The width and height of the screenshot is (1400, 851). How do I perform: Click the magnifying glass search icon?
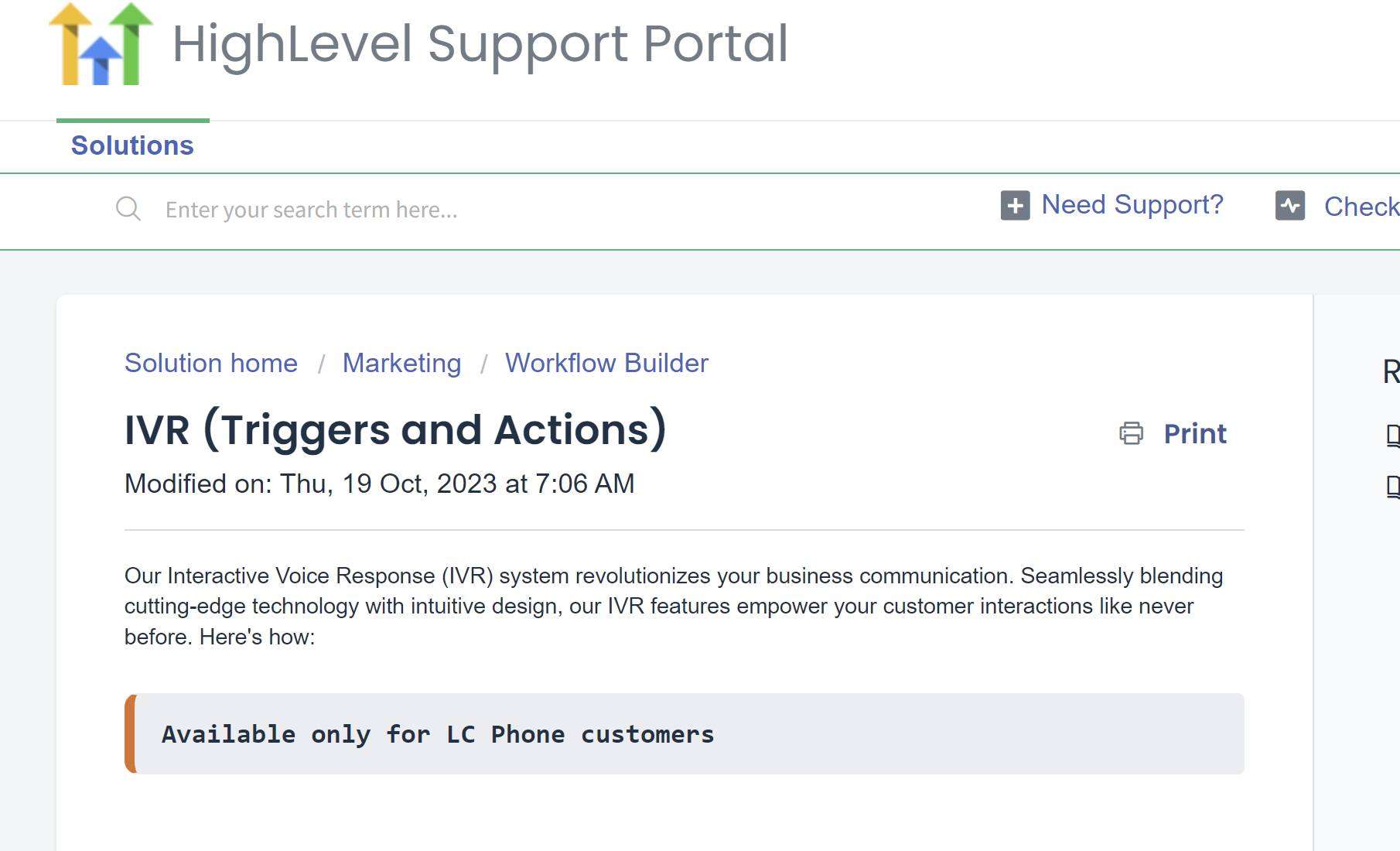pos(128,209)
